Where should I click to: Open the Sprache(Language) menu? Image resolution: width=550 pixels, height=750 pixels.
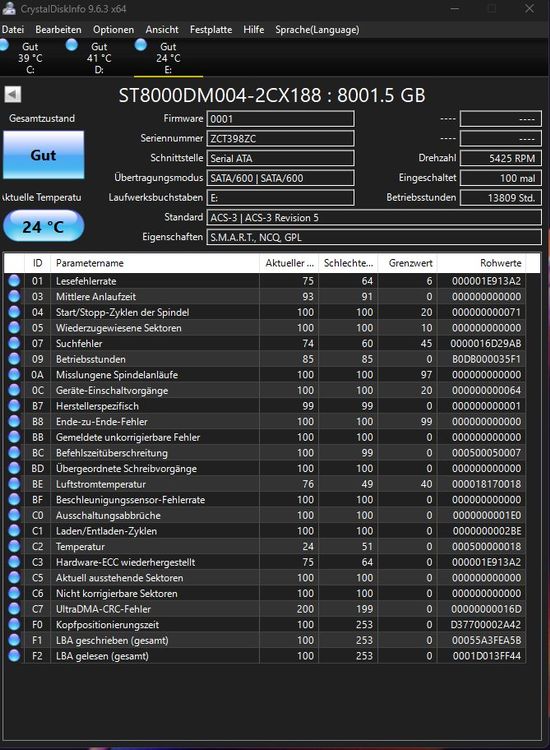317,30
